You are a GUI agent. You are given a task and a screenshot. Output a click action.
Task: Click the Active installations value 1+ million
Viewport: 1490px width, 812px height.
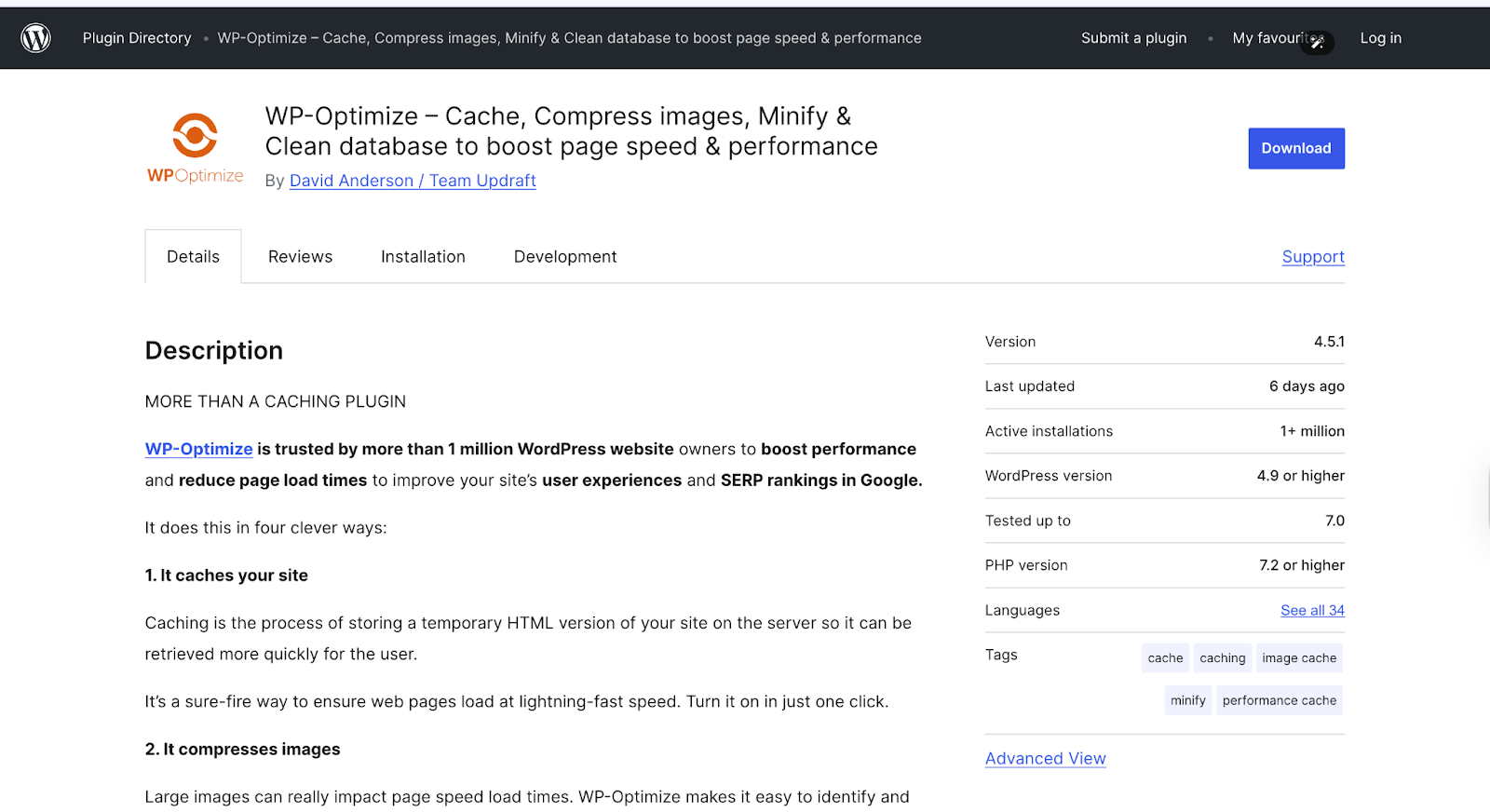tap(1311, 431)
